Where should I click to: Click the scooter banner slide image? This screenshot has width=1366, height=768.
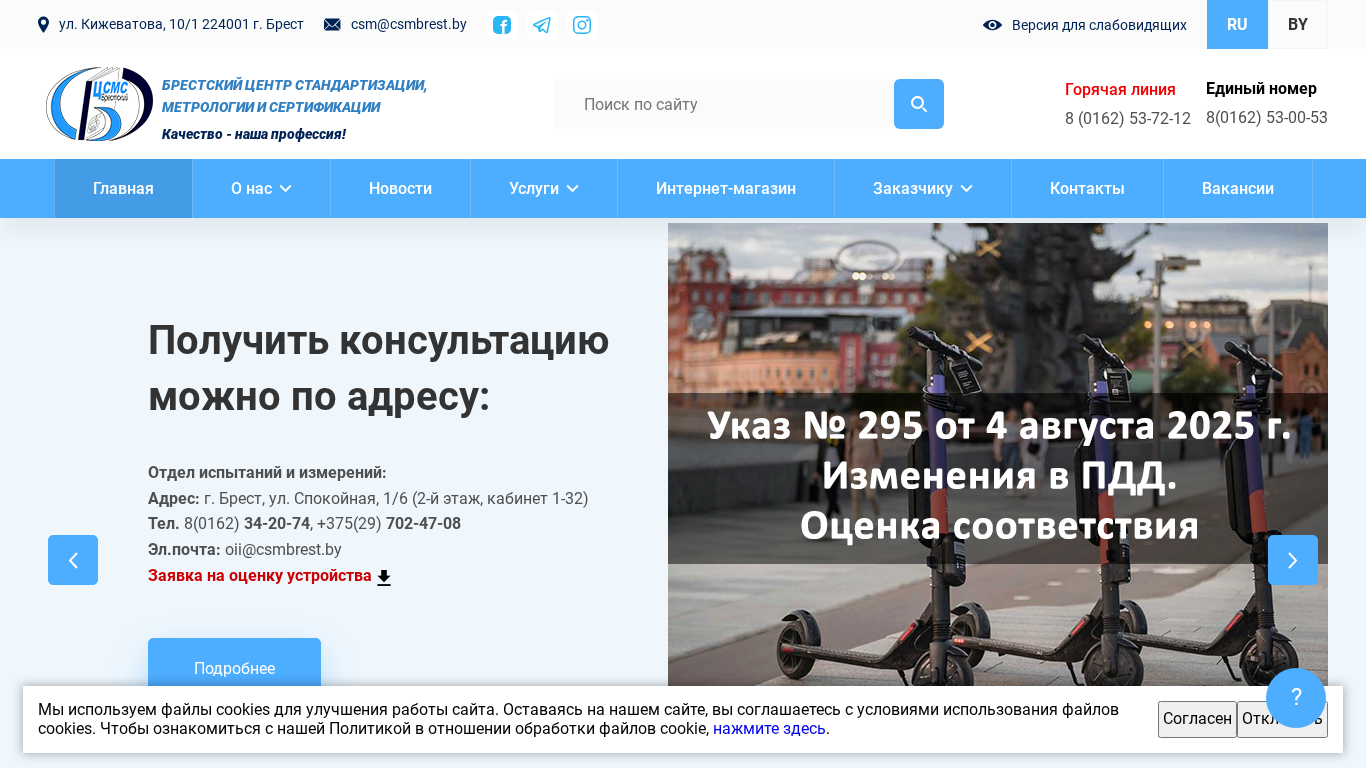998,455
